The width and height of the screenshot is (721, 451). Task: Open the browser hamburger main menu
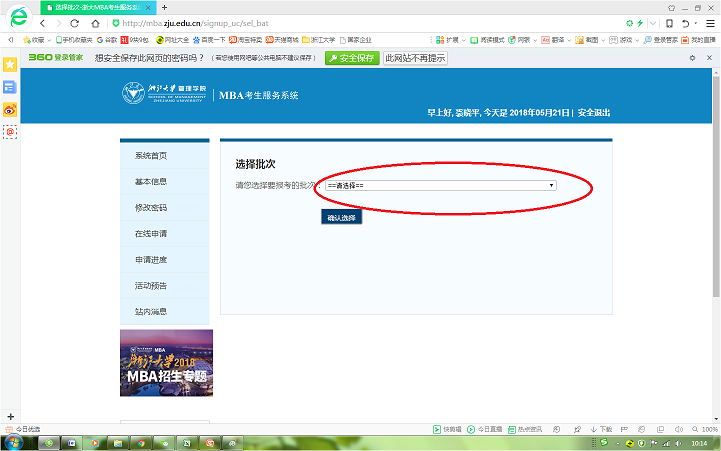pyautogui.click(x=710, y=23)
